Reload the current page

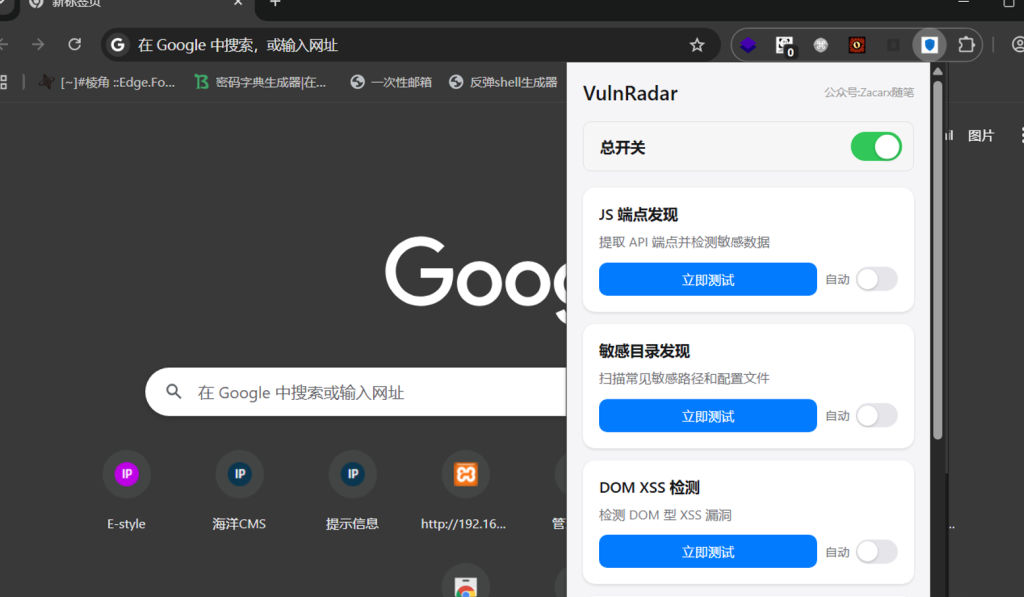pyautogui.click(x=75, y=44)
